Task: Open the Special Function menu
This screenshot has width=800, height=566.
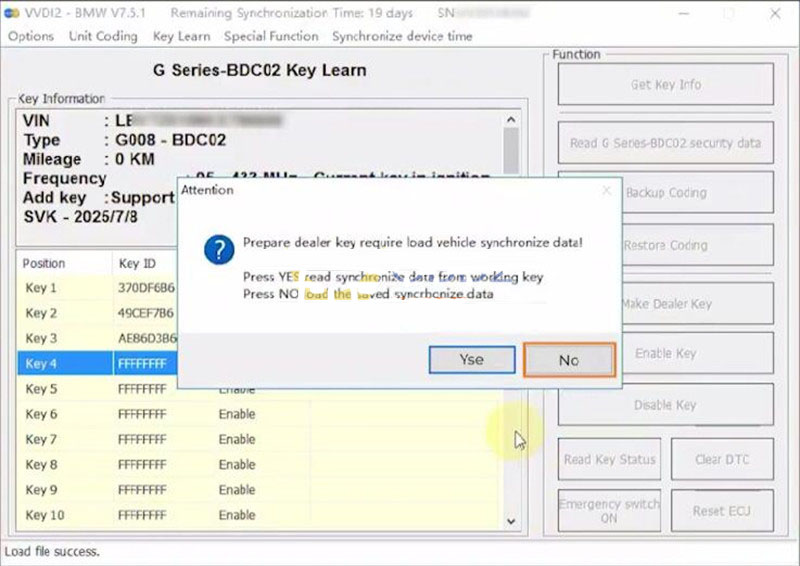Action: pos(271,36)
